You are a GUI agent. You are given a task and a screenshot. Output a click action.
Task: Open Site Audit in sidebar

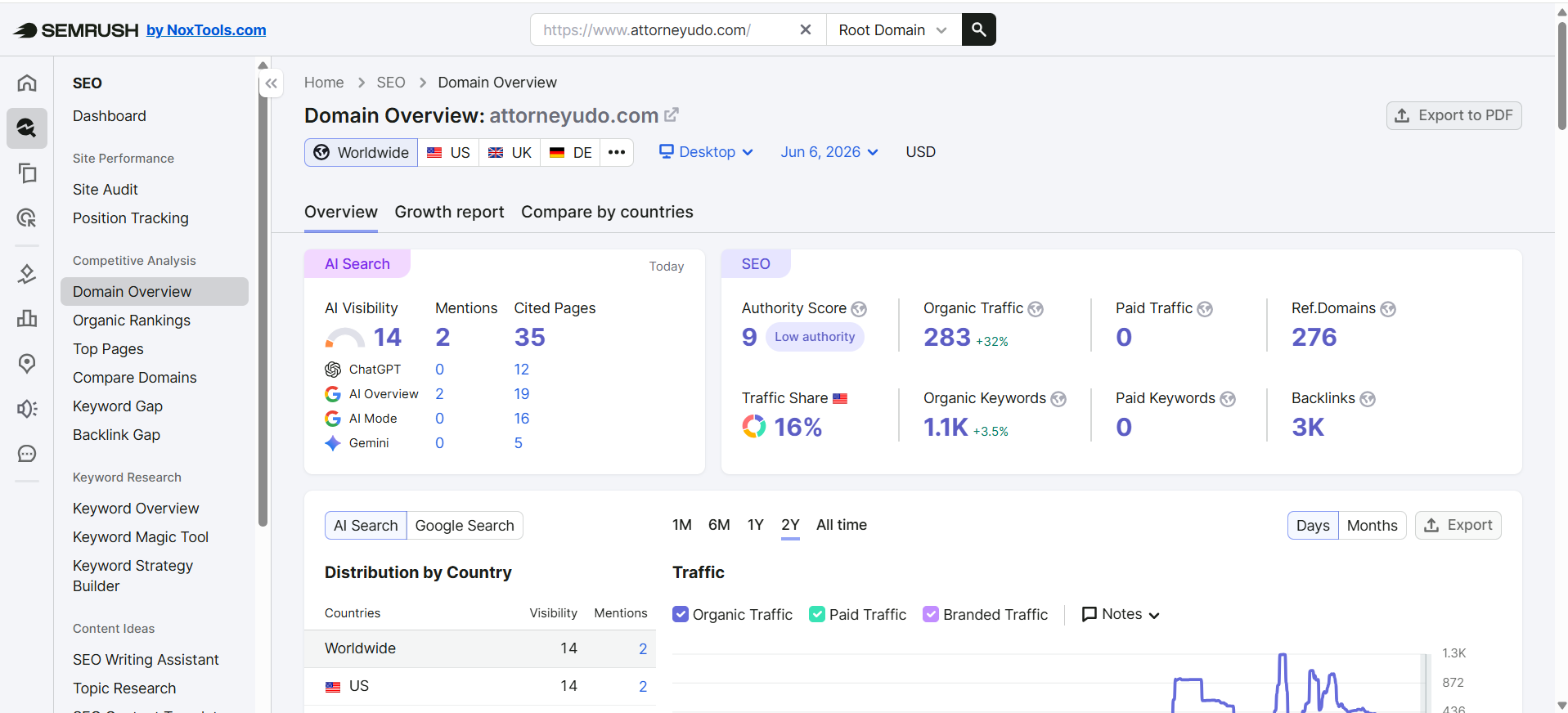pyautogui.click(x=106, y=190)
